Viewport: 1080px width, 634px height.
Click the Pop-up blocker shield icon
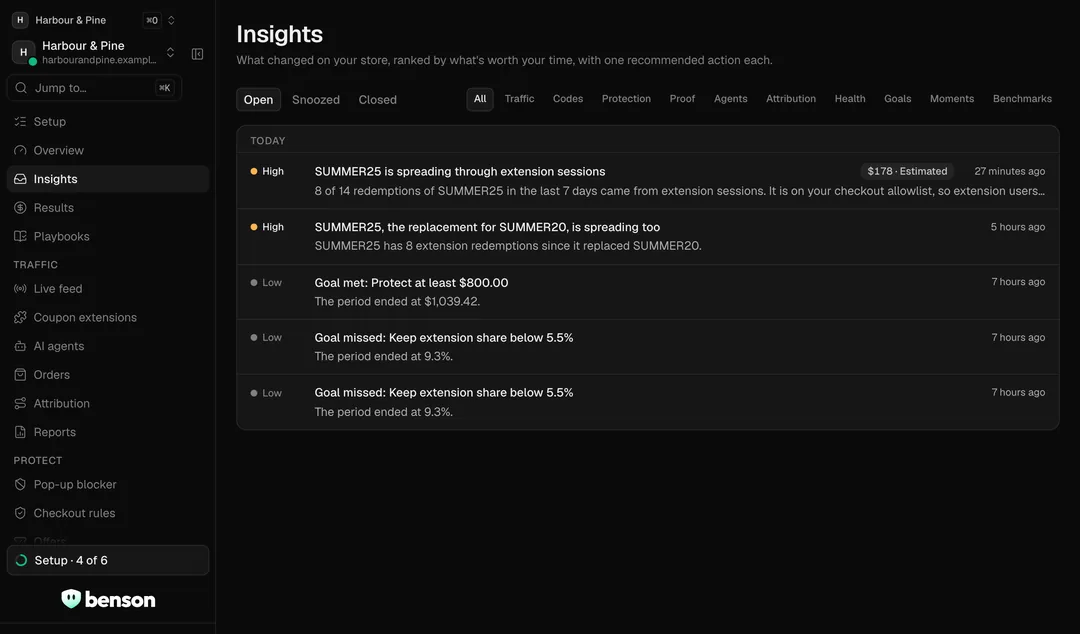[20, 484]
